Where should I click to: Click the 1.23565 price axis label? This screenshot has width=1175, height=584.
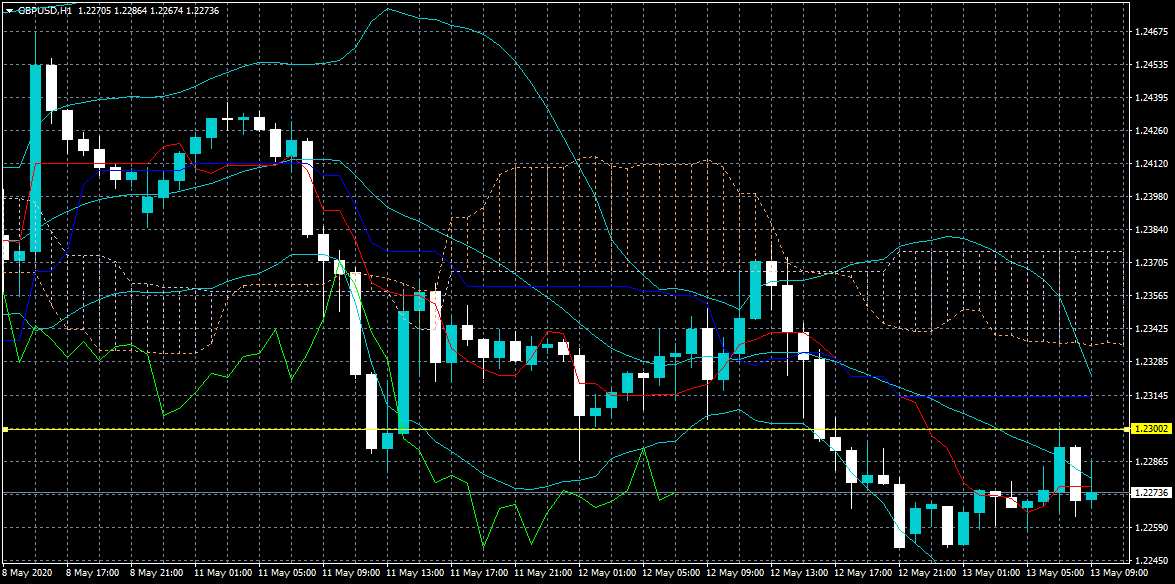[x=1150, y=295]
